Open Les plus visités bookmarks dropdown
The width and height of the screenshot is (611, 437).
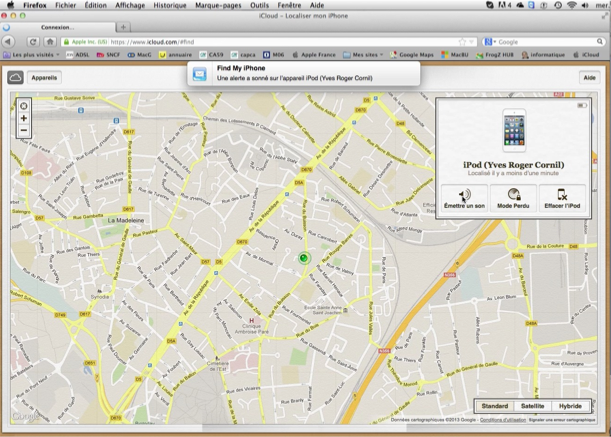31,55
